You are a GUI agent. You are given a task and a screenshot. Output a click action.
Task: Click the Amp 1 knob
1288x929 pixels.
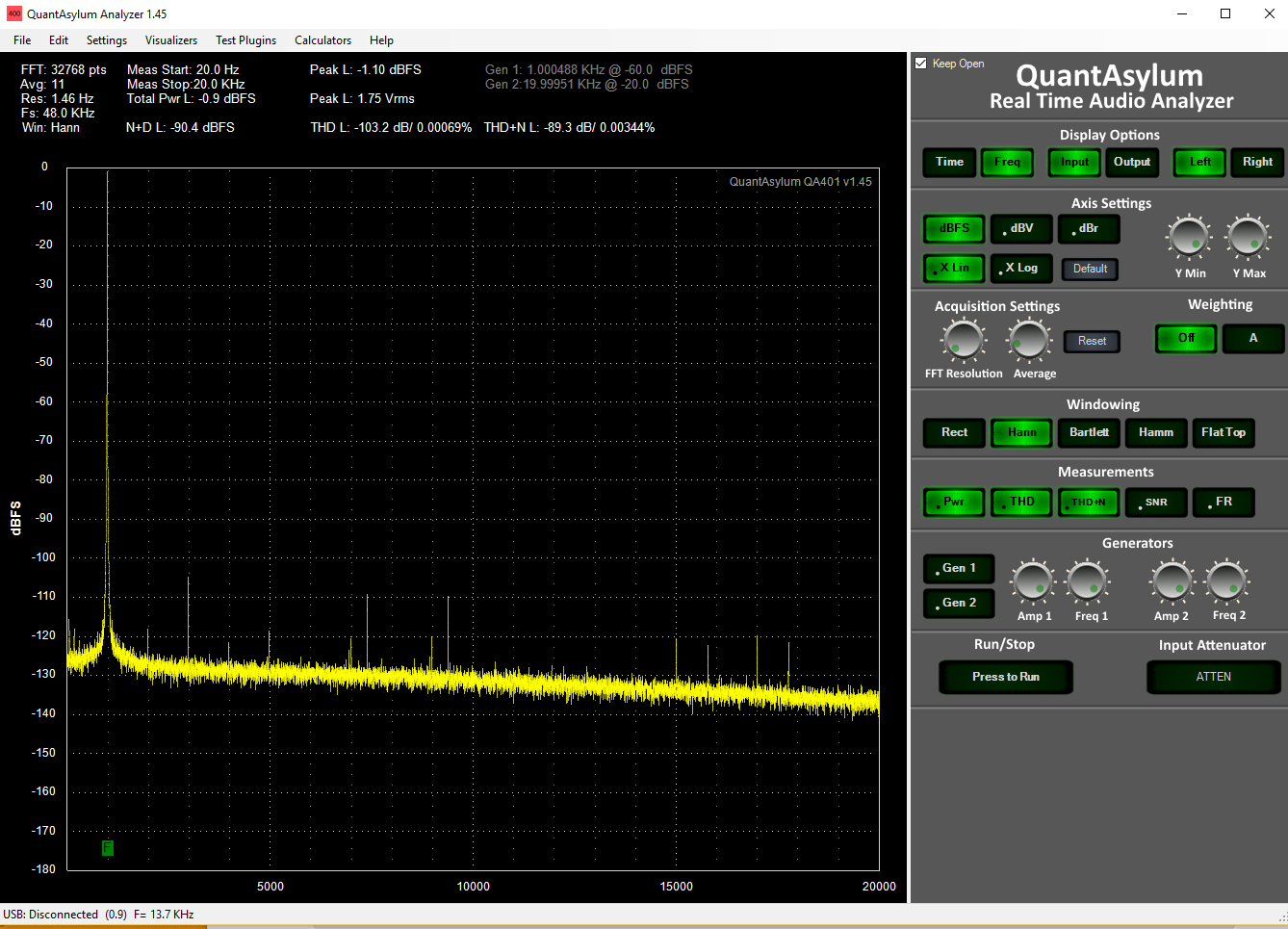tap(1033, 581)
